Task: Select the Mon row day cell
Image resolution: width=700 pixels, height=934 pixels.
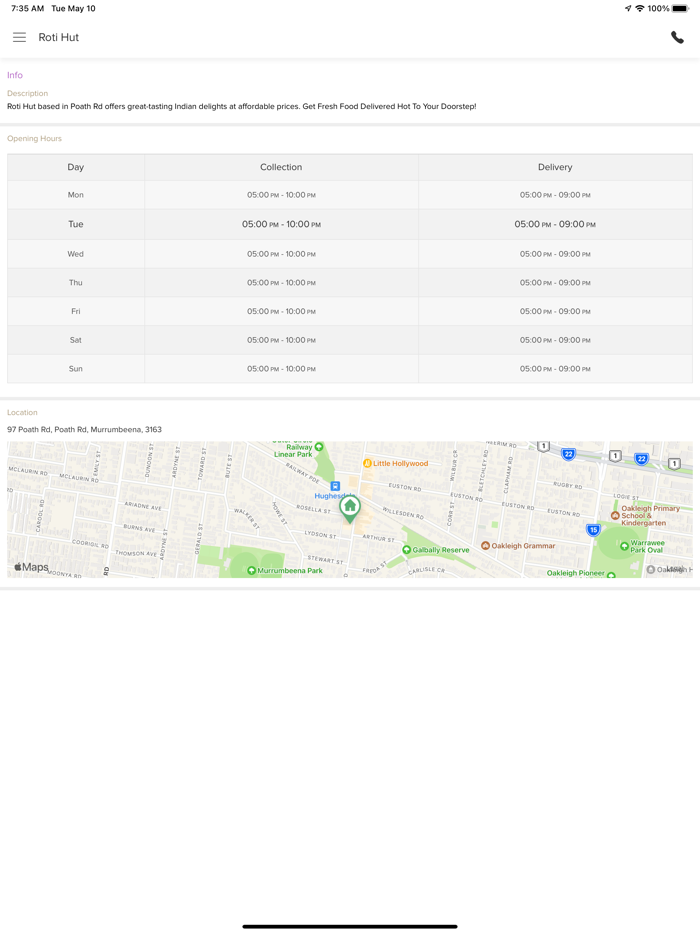Action: (76, 195)
